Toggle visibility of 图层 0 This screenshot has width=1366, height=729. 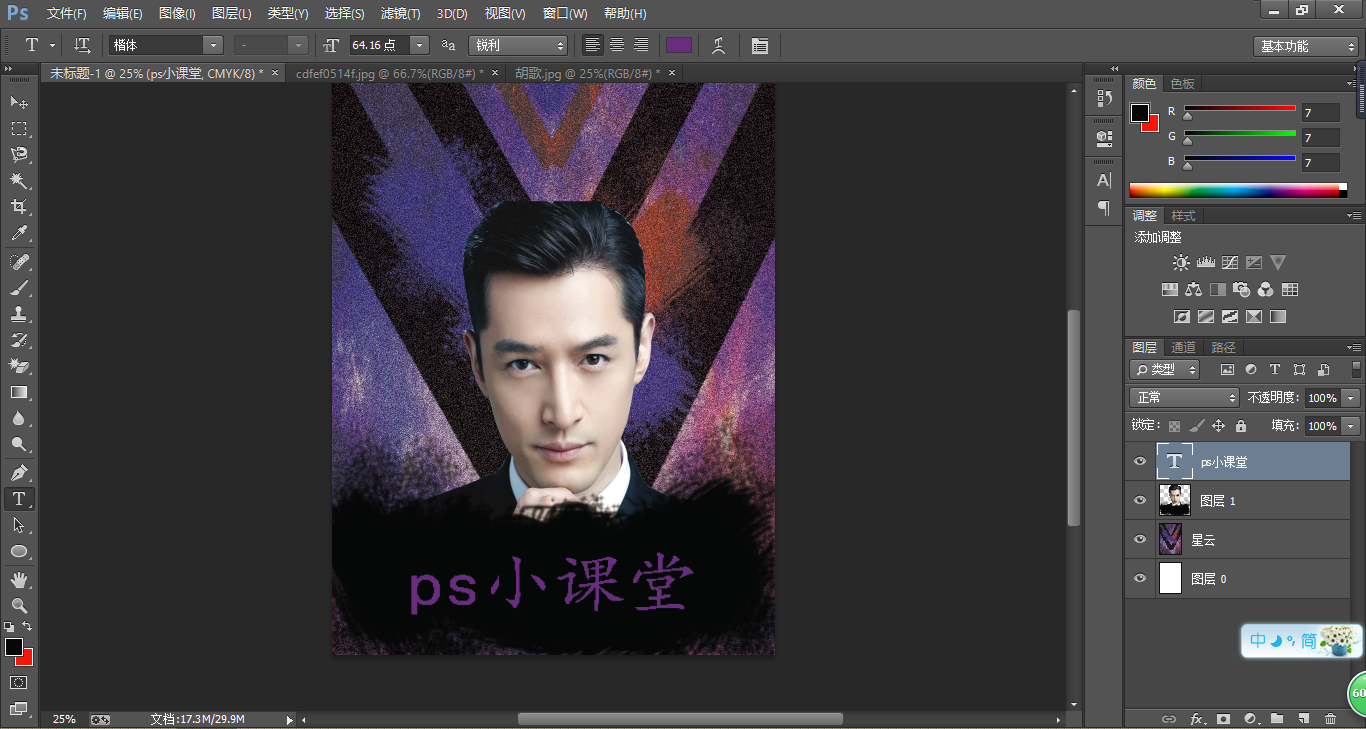1140,578
